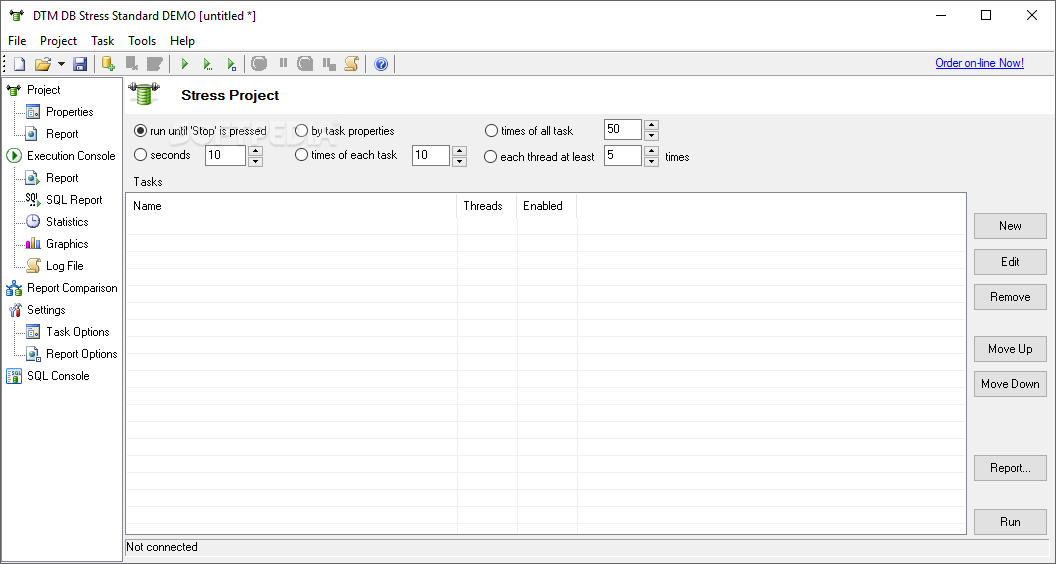This screenshot has height=564, width=1056.
Task: Sort tasks by Threads column header
Action: tap(487, 206)
